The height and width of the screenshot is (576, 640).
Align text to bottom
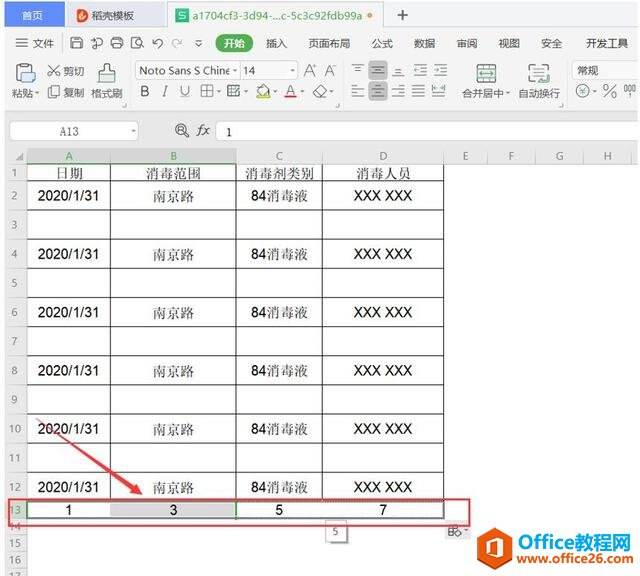coord(398,70)
